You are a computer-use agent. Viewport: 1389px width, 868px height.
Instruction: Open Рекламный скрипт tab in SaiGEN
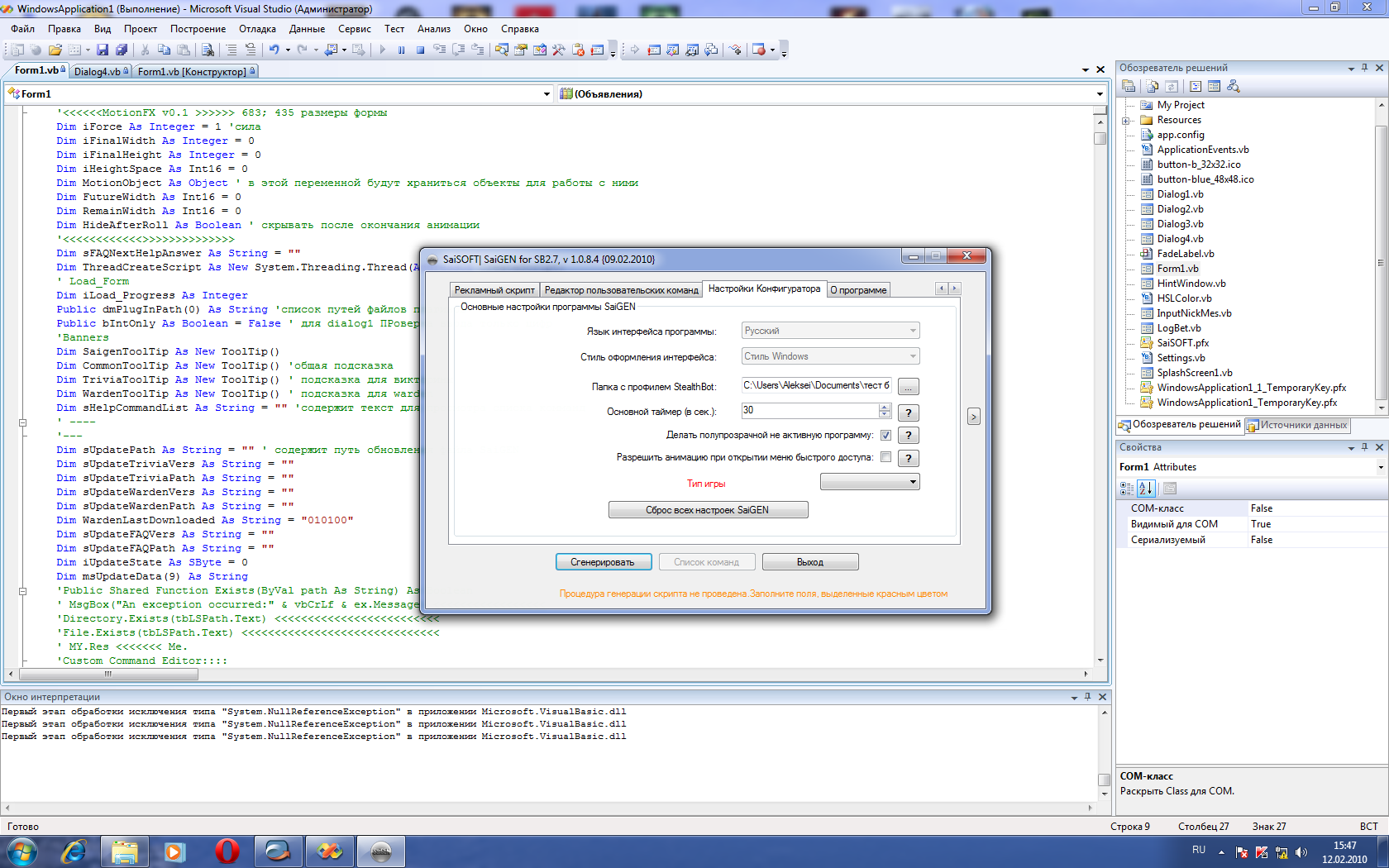494,290
